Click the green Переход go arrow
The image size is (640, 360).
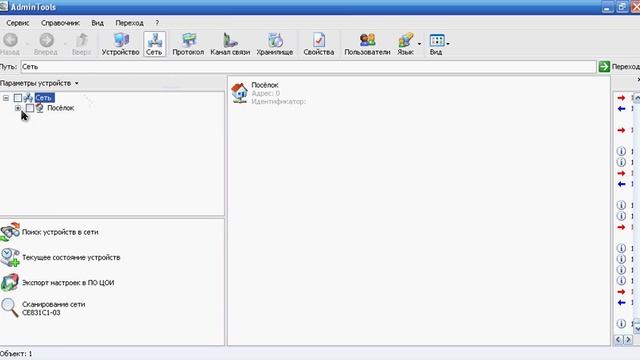[x=604, y=67]
